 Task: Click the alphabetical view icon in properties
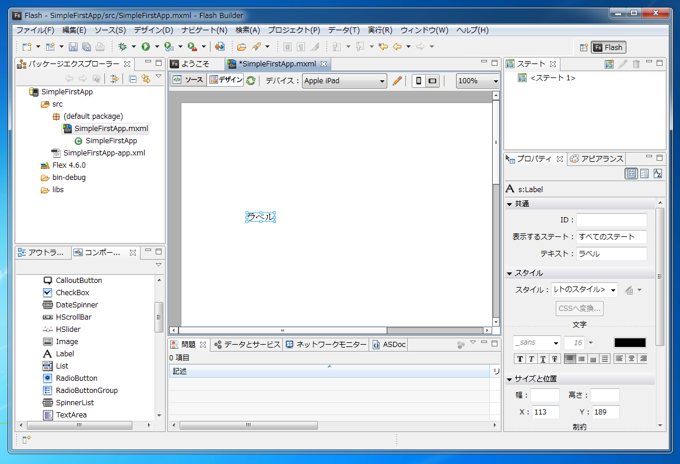point(657,173)
